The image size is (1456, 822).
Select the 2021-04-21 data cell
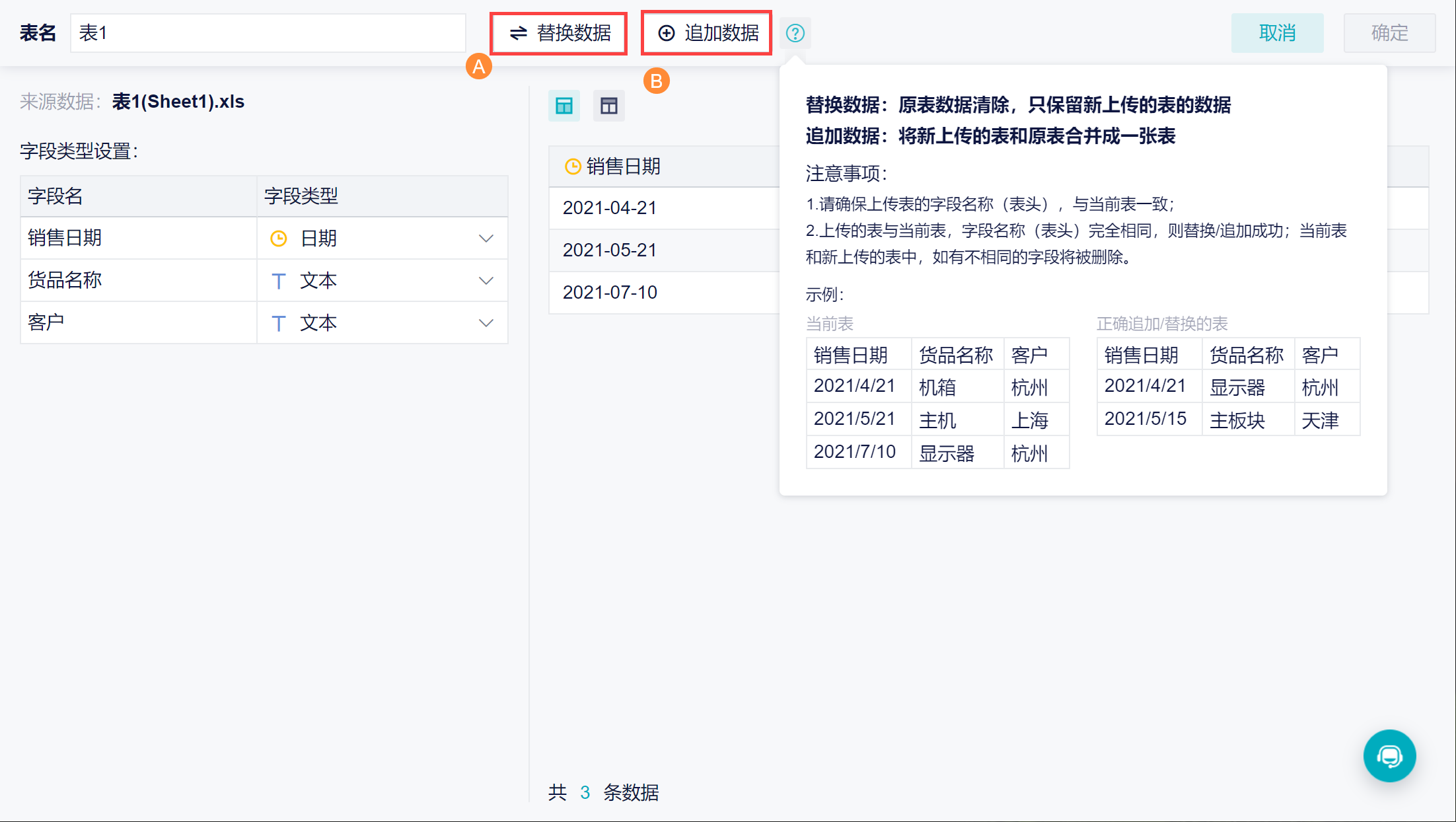tap(610, 208)
